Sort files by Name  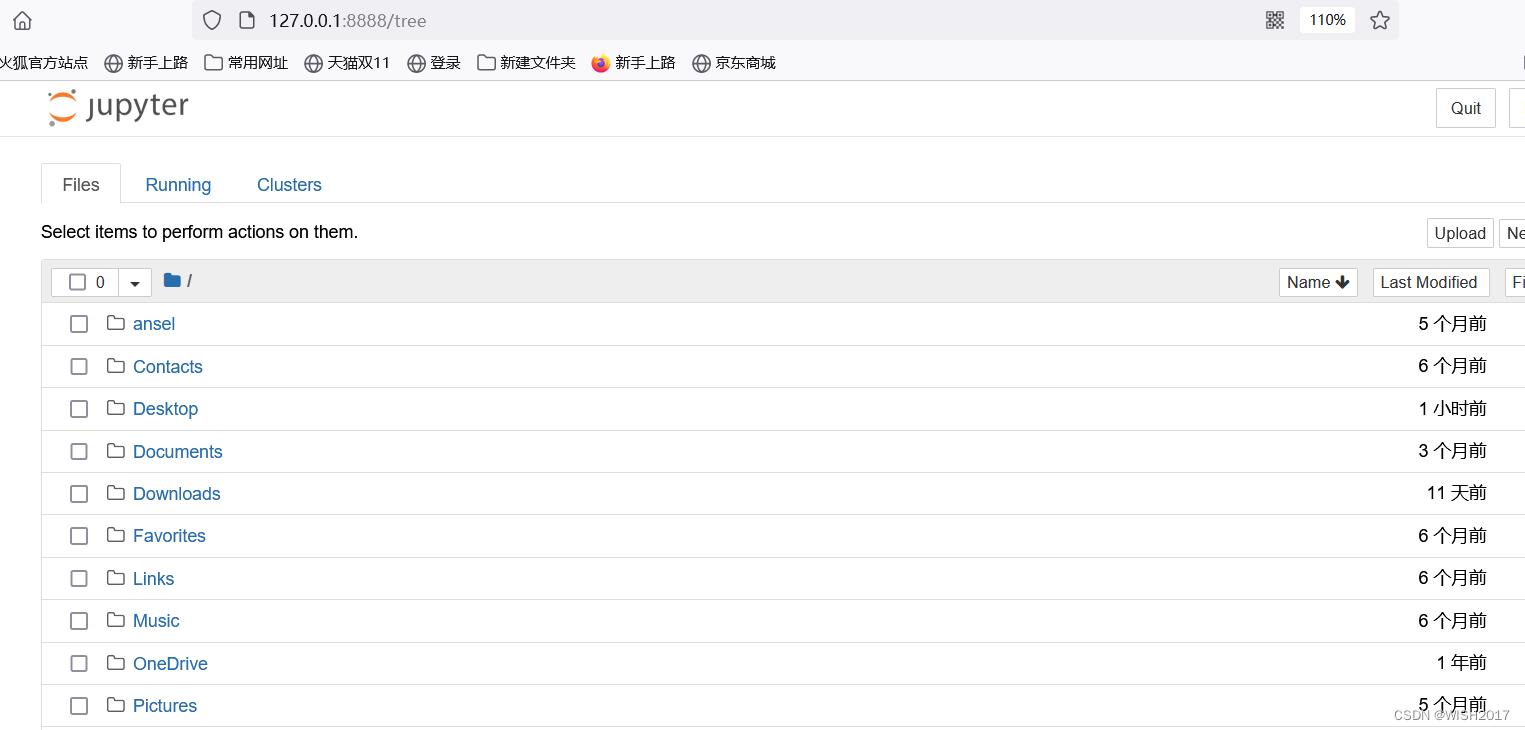[1318, 282]
